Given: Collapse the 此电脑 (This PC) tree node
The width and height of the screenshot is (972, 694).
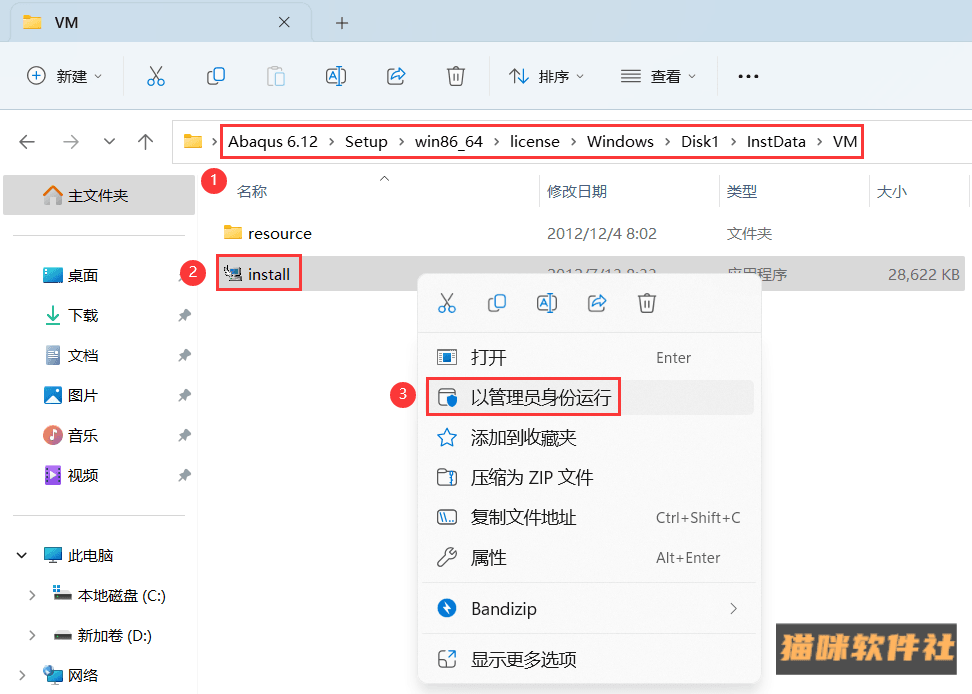Looking at the screenshot, I should [22, 555].
